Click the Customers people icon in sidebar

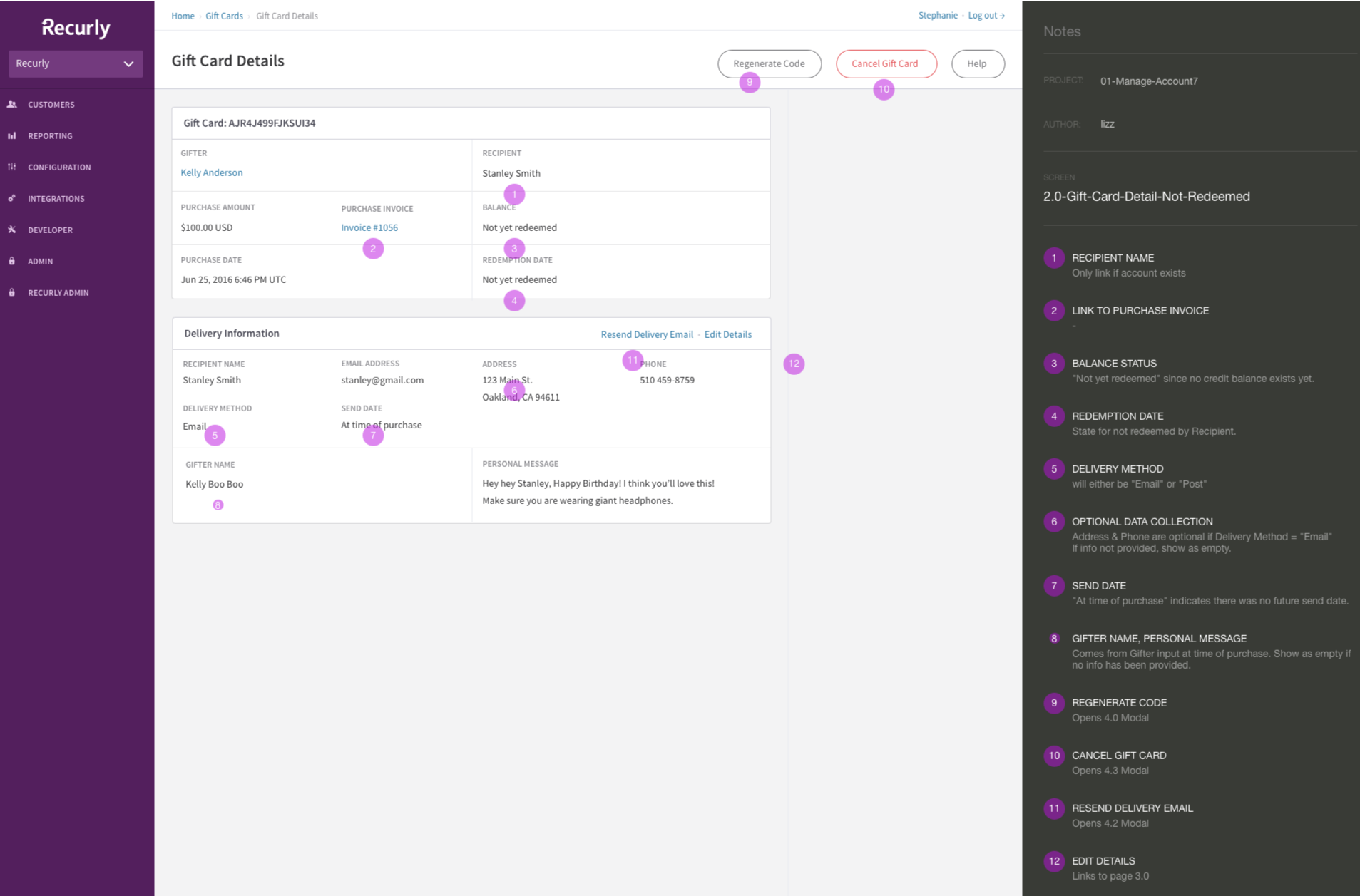coord(12,104)
